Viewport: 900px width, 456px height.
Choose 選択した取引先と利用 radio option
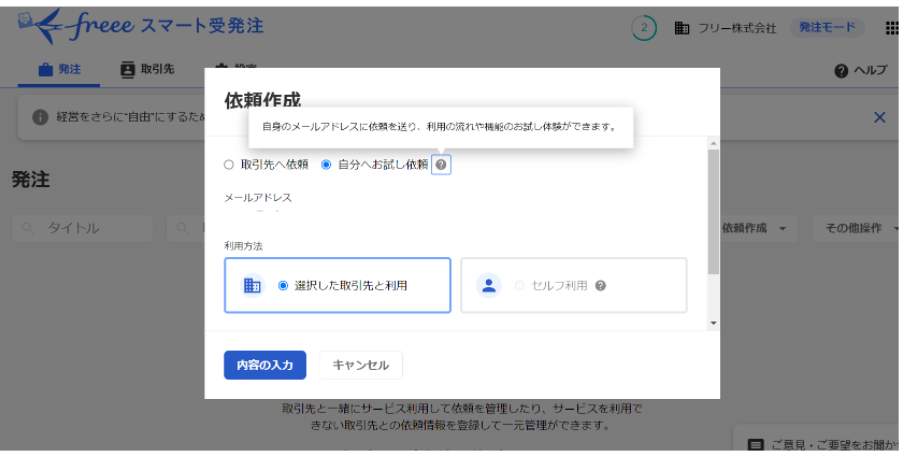[x=283, y=285]
